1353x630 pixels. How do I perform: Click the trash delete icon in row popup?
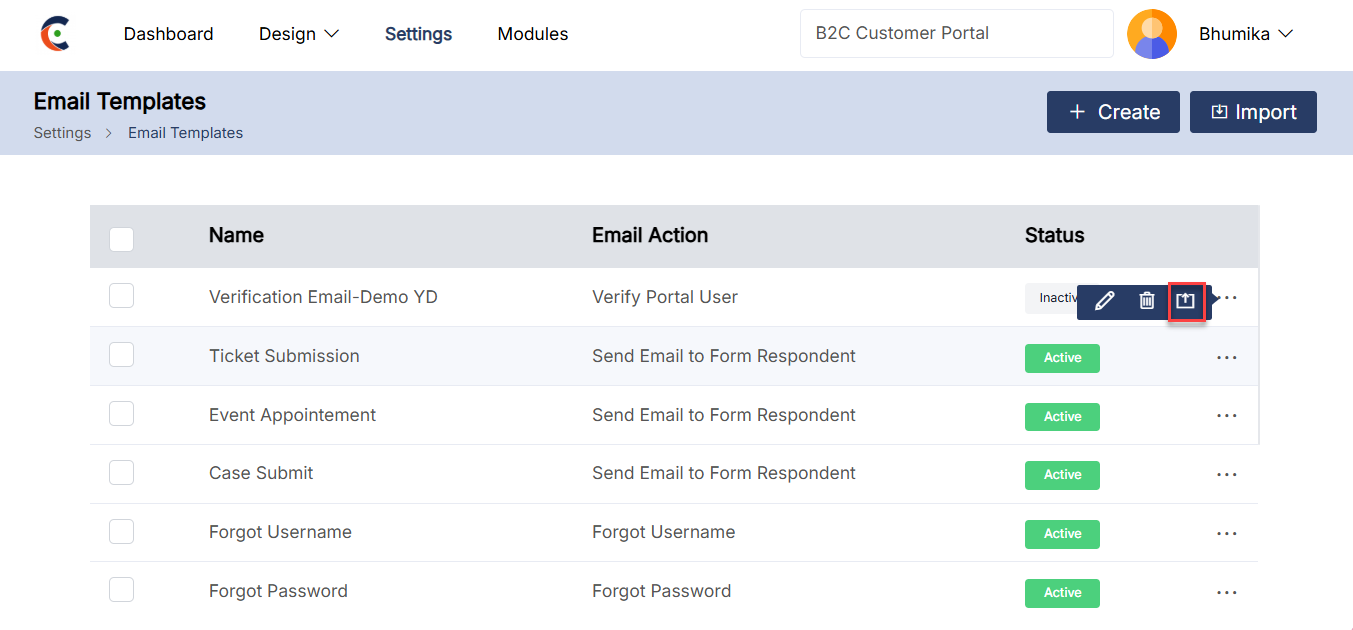[1147, 301]
